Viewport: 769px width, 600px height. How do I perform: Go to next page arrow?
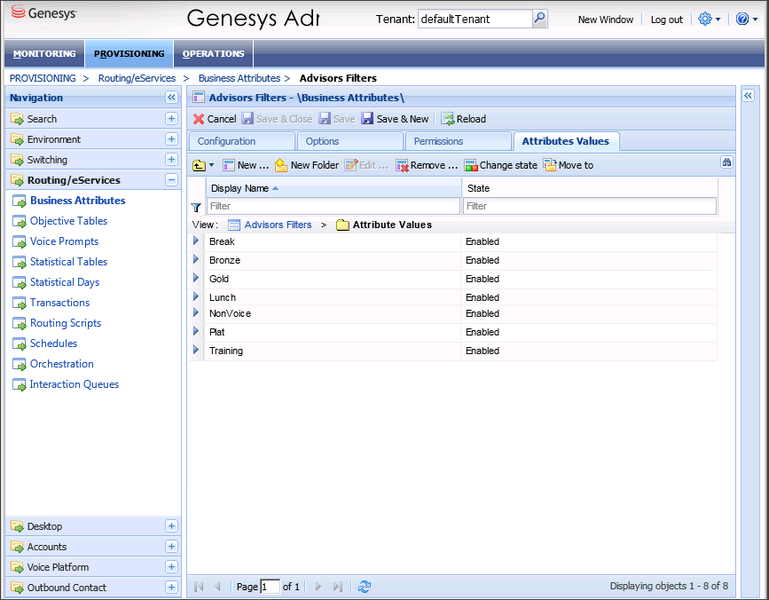(x=318, y=586)
